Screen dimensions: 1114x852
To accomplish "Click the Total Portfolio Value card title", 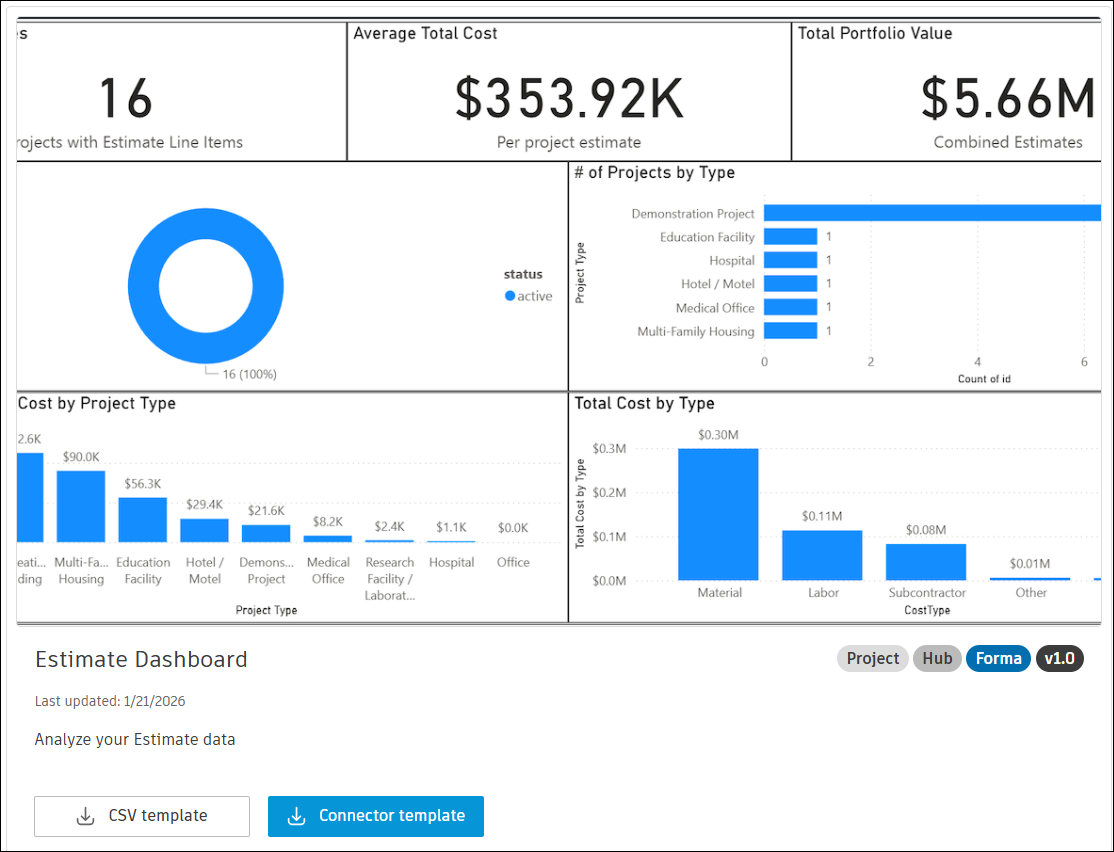I will 875,33.
